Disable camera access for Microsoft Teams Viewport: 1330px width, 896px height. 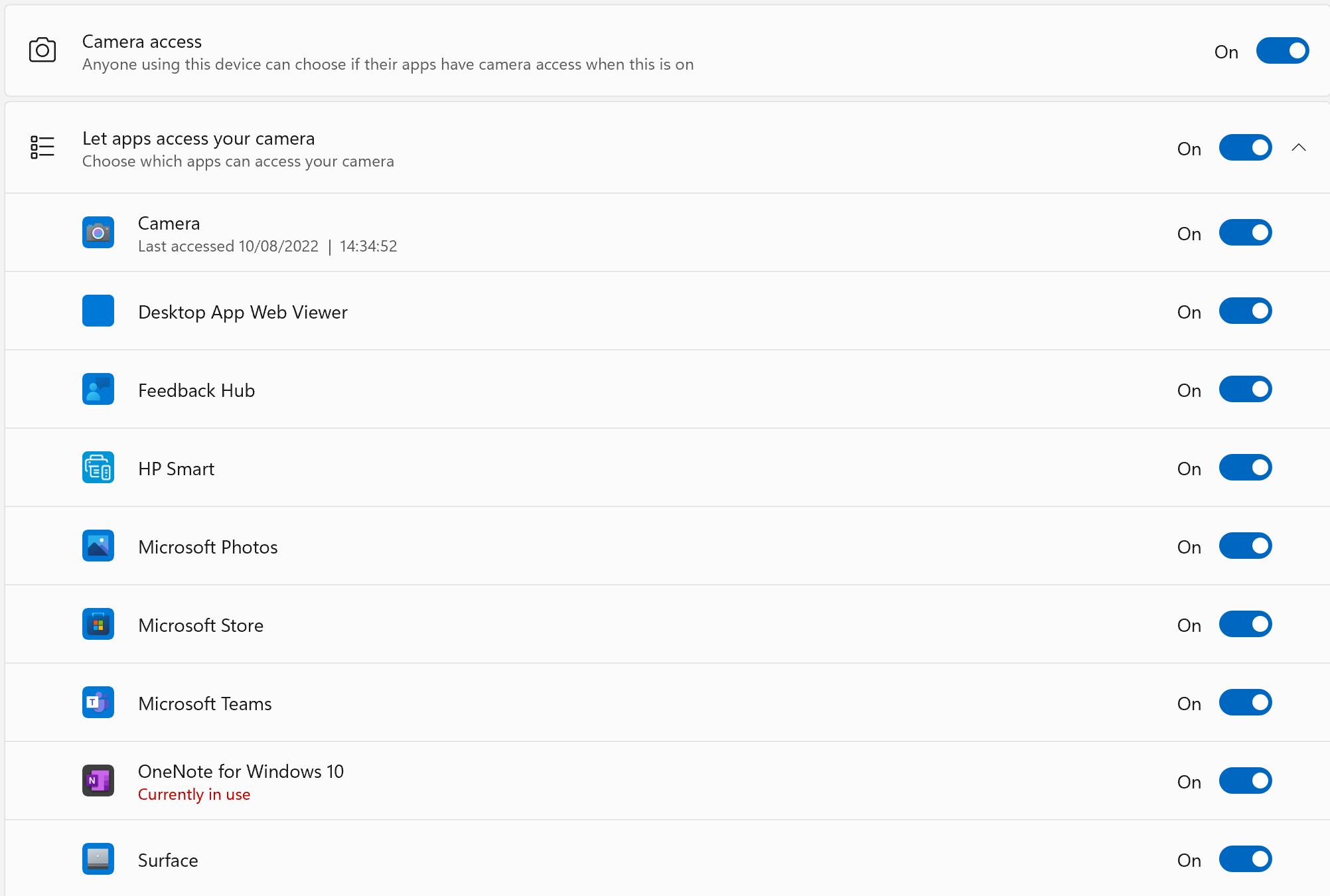1245,703
